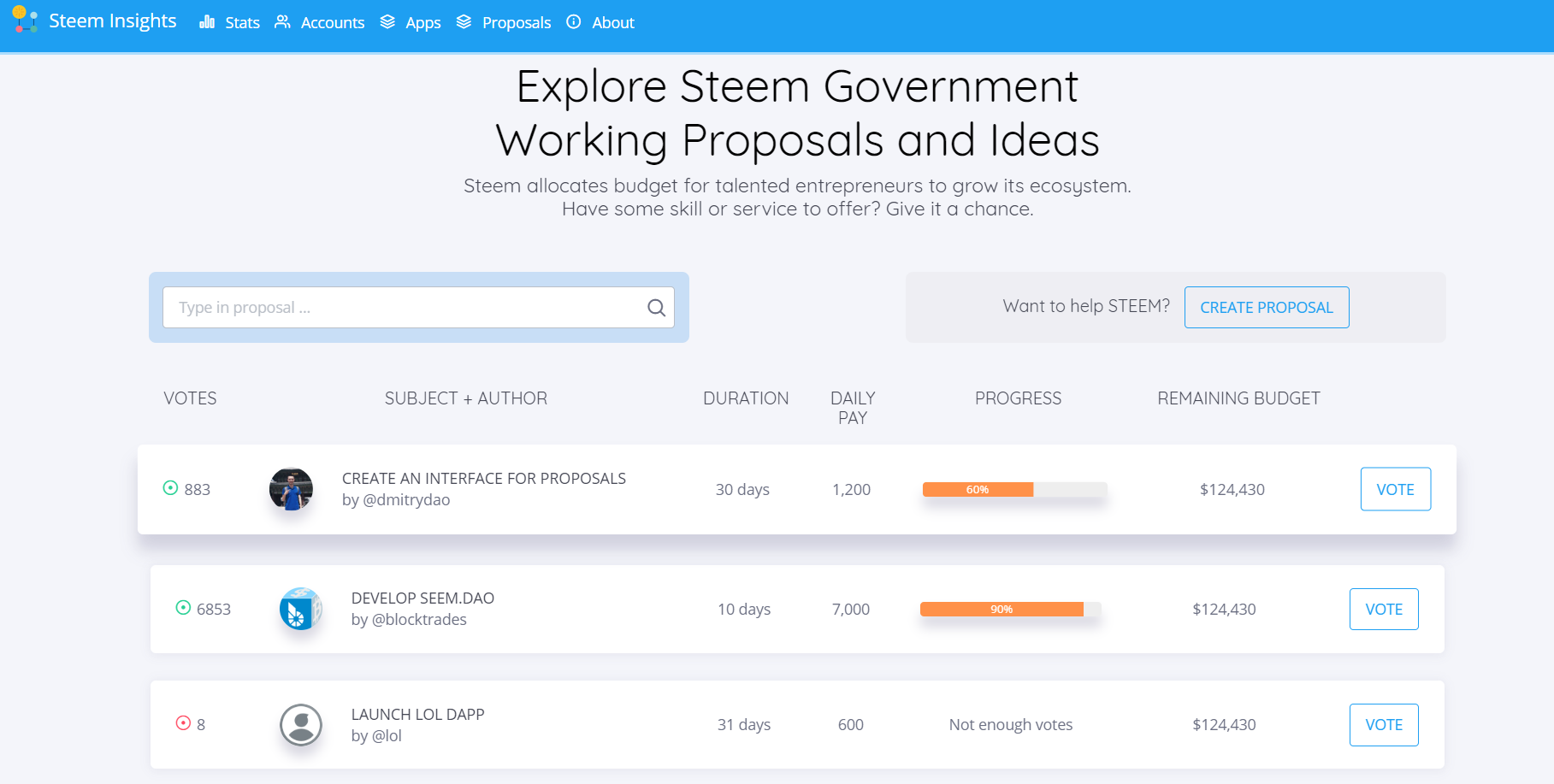Navigate to the Proposals page
Image resolution: width=1554 pixels, height=784 pixels.
pyautogui.click(x=504, y=22)
